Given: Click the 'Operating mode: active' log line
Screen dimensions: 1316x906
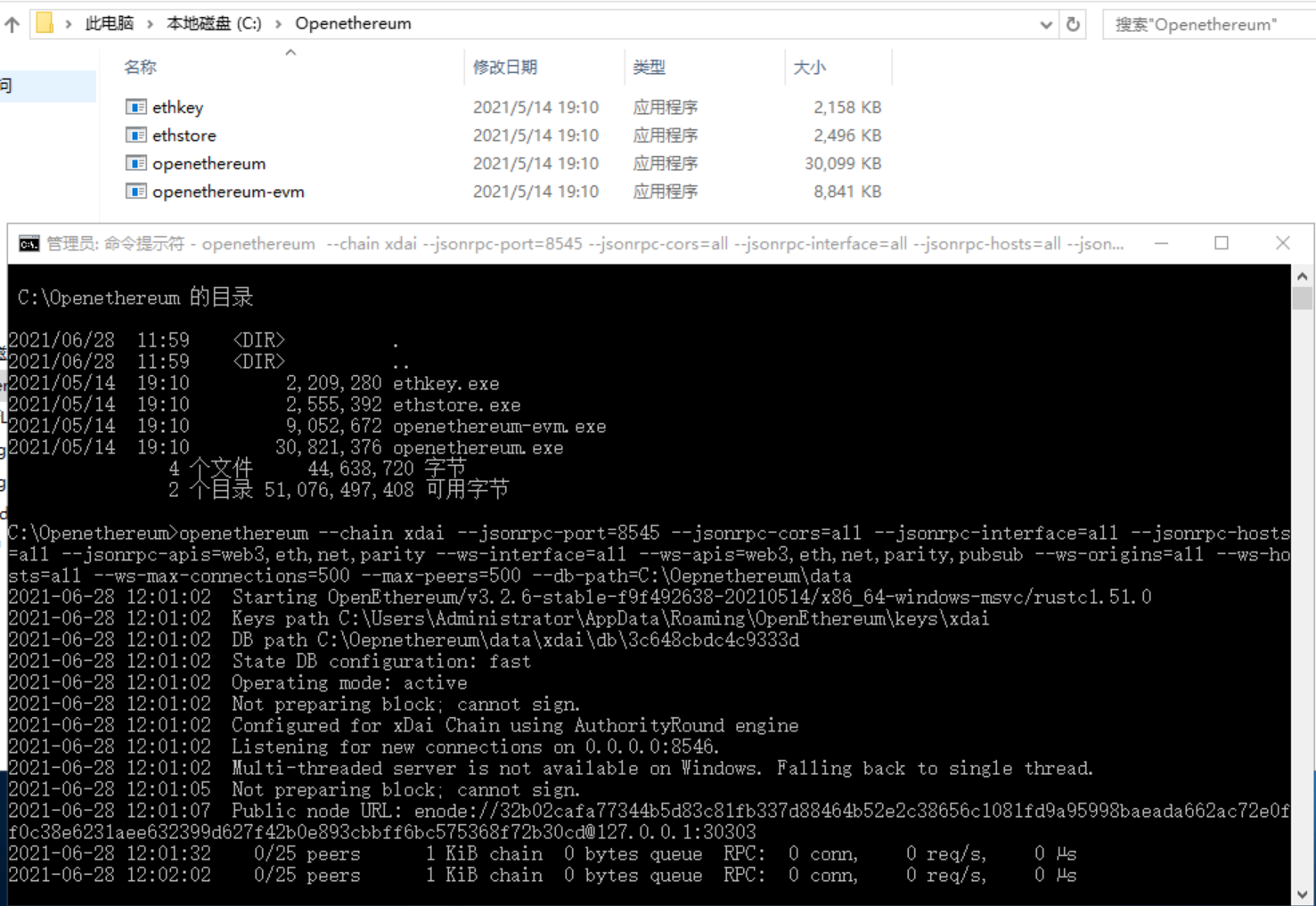Looking at the screenshot, I should click(x=238, y=682).
